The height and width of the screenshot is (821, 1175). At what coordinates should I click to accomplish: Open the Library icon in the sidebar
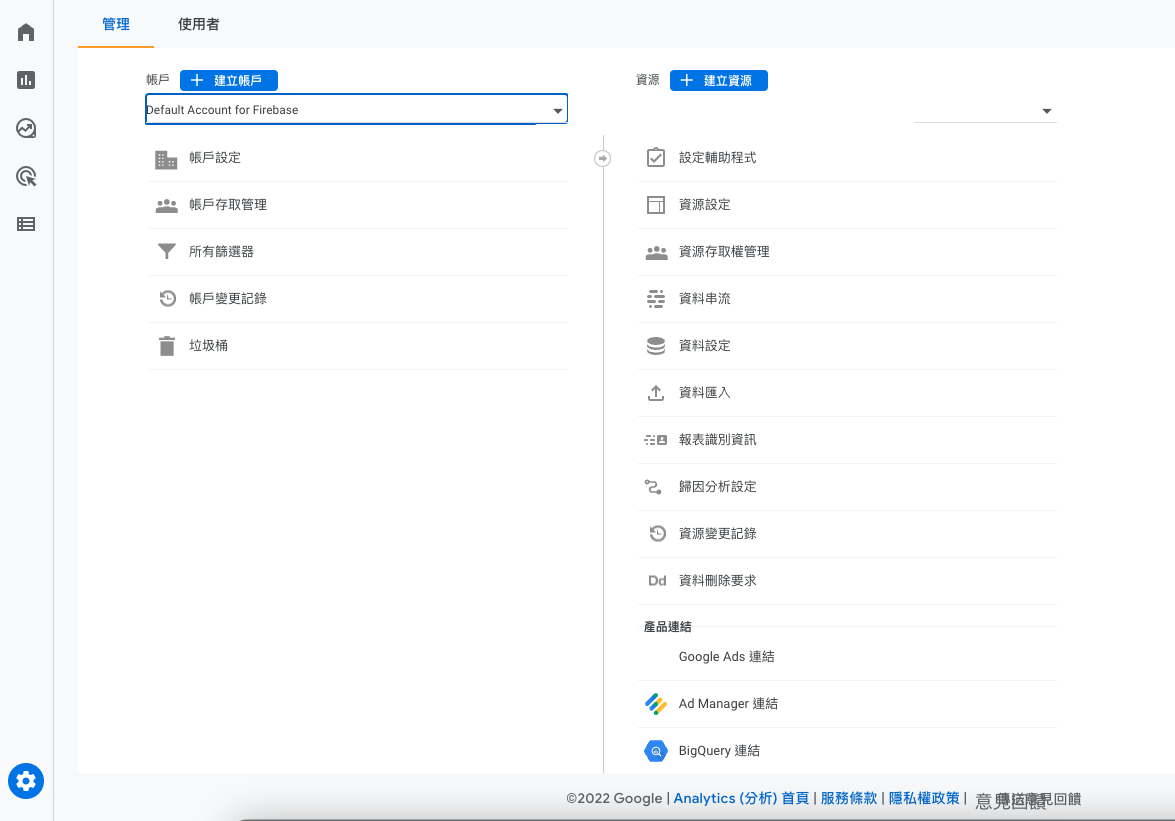click(x=25, y=224)
